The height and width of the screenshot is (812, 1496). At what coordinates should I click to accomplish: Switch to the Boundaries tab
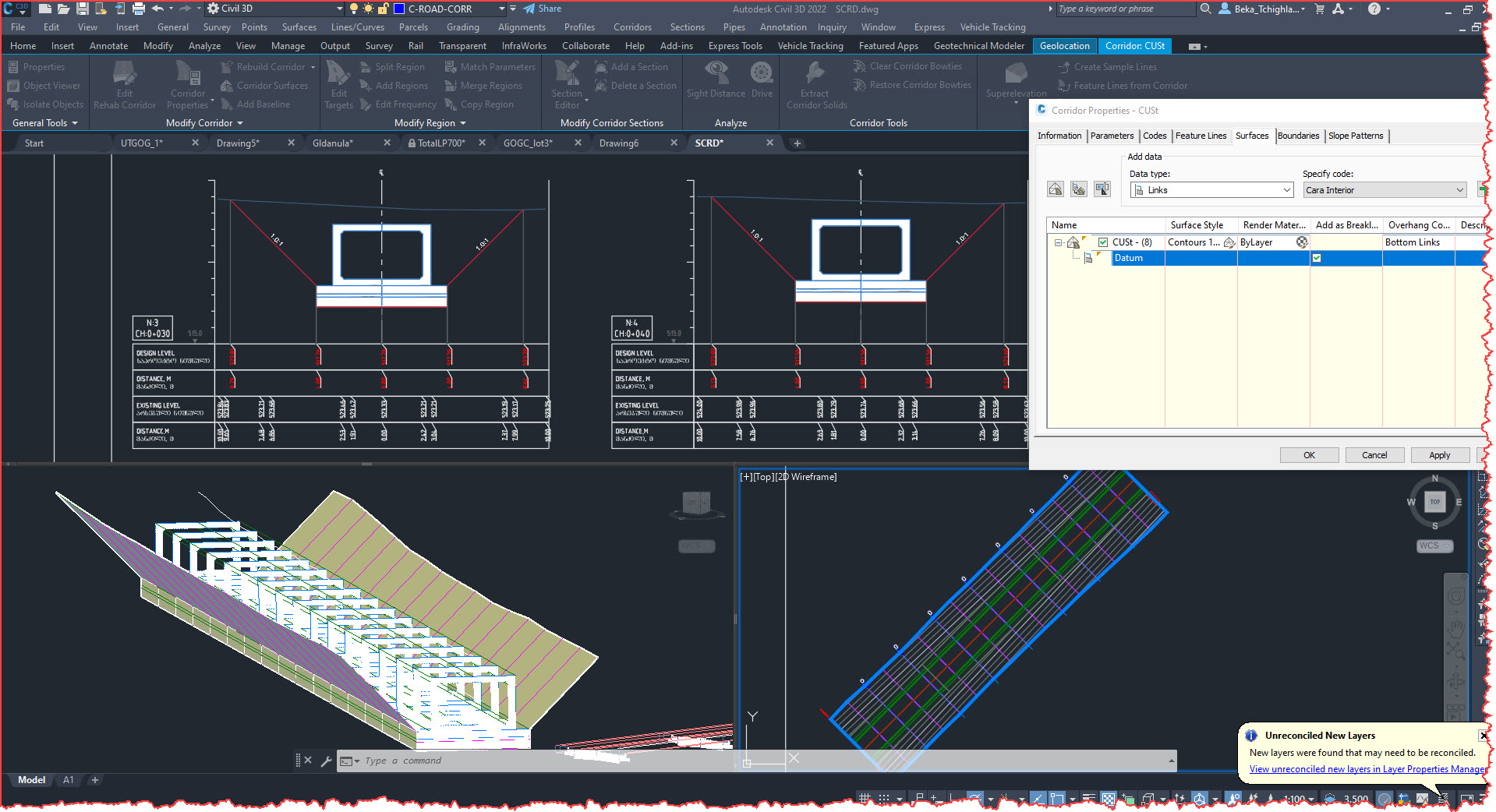(x=1298, y=136)
